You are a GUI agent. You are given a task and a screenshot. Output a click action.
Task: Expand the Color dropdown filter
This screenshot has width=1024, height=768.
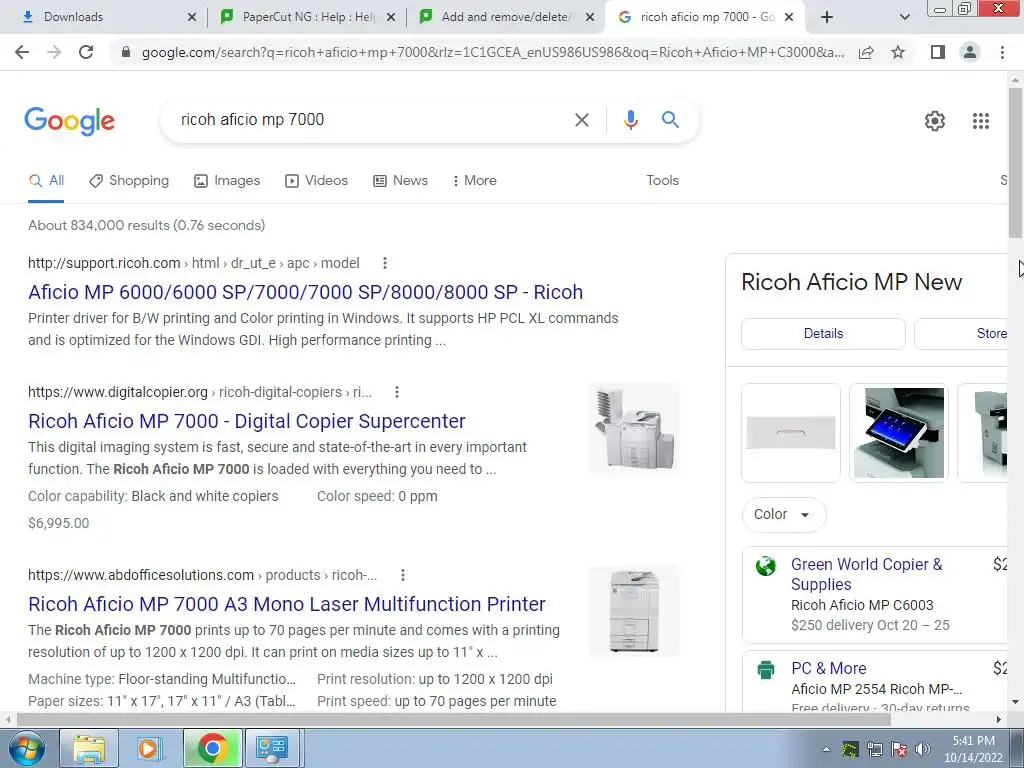784,515
